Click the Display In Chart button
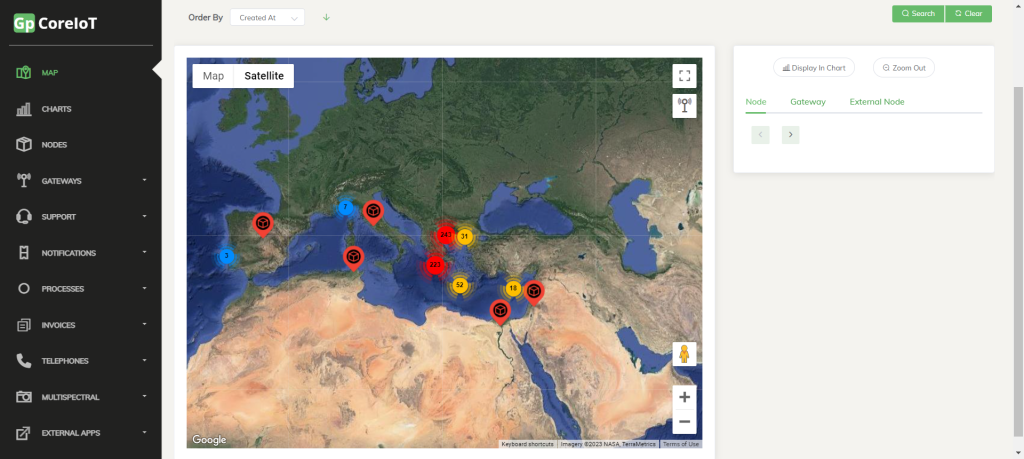 pos(814,68)
